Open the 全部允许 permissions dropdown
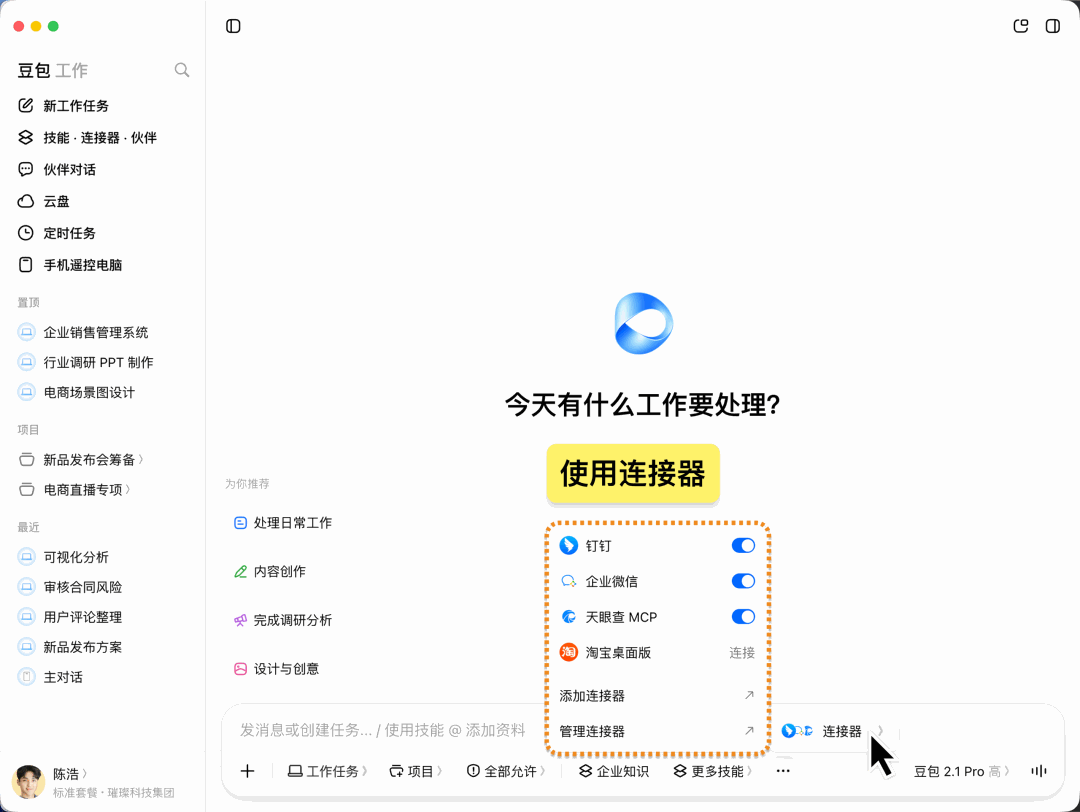 [x=506, y=771]
